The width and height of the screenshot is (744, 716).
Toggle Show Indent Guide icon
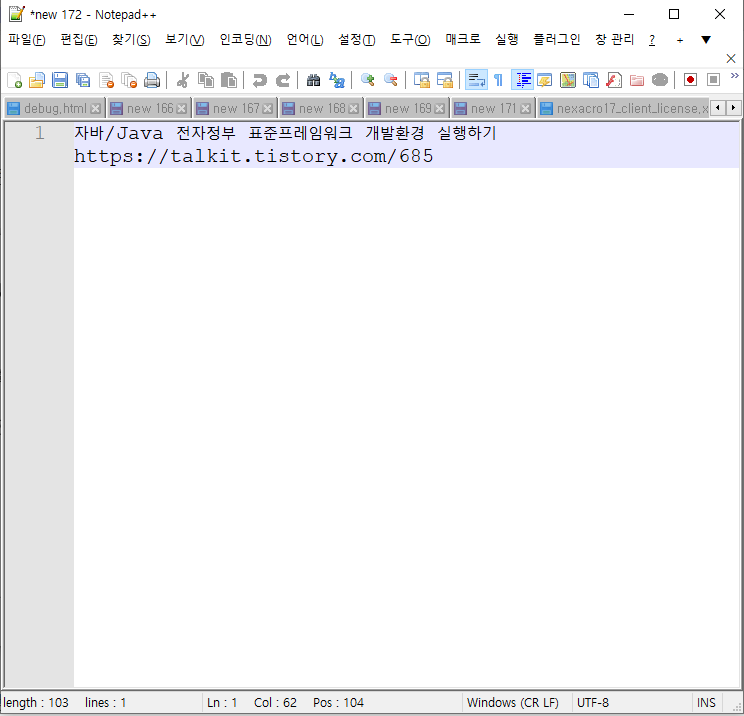(x=522, y=80)
